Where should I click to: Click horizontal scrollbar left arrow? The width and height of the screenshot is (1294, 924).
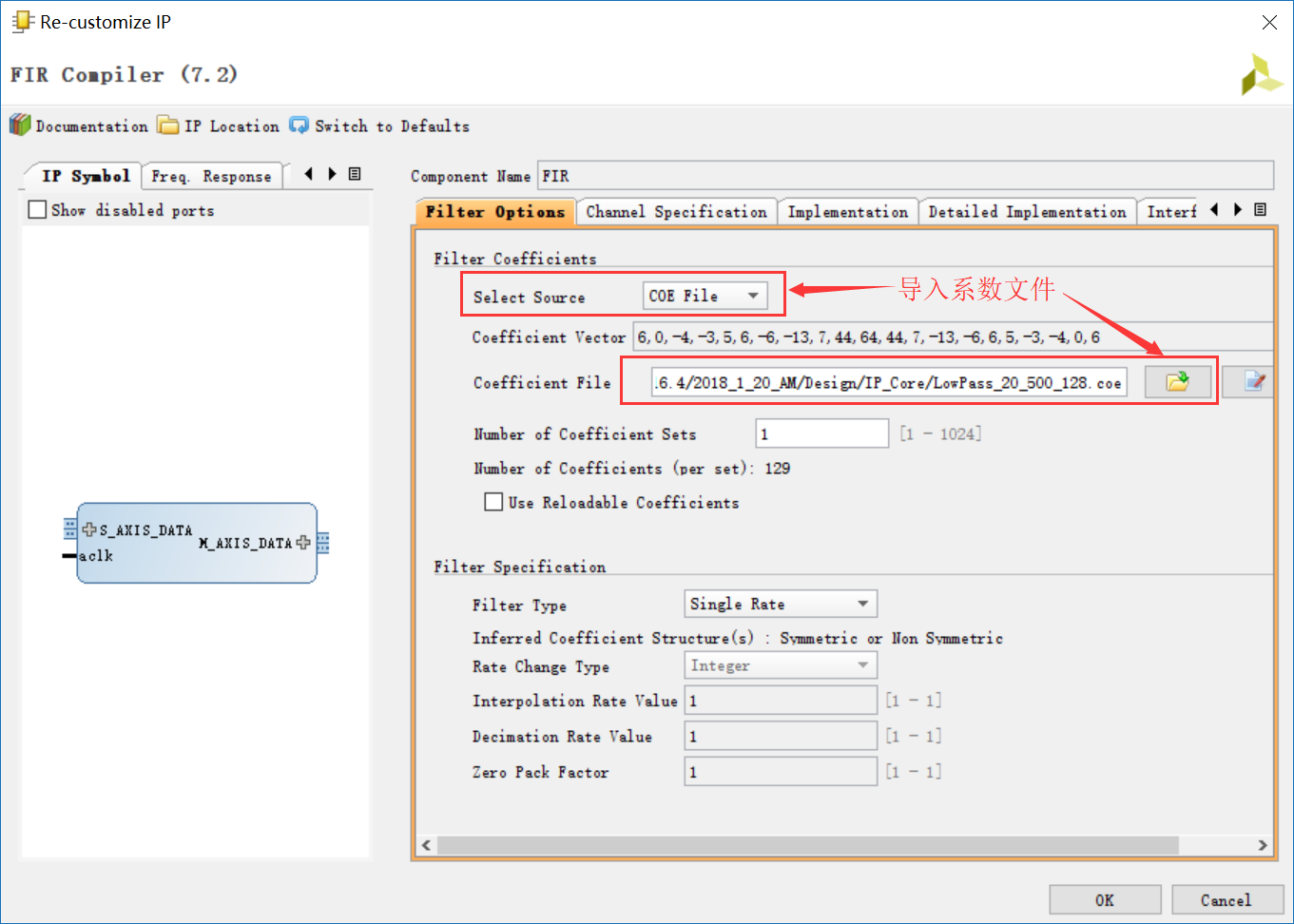pos(427,845)
